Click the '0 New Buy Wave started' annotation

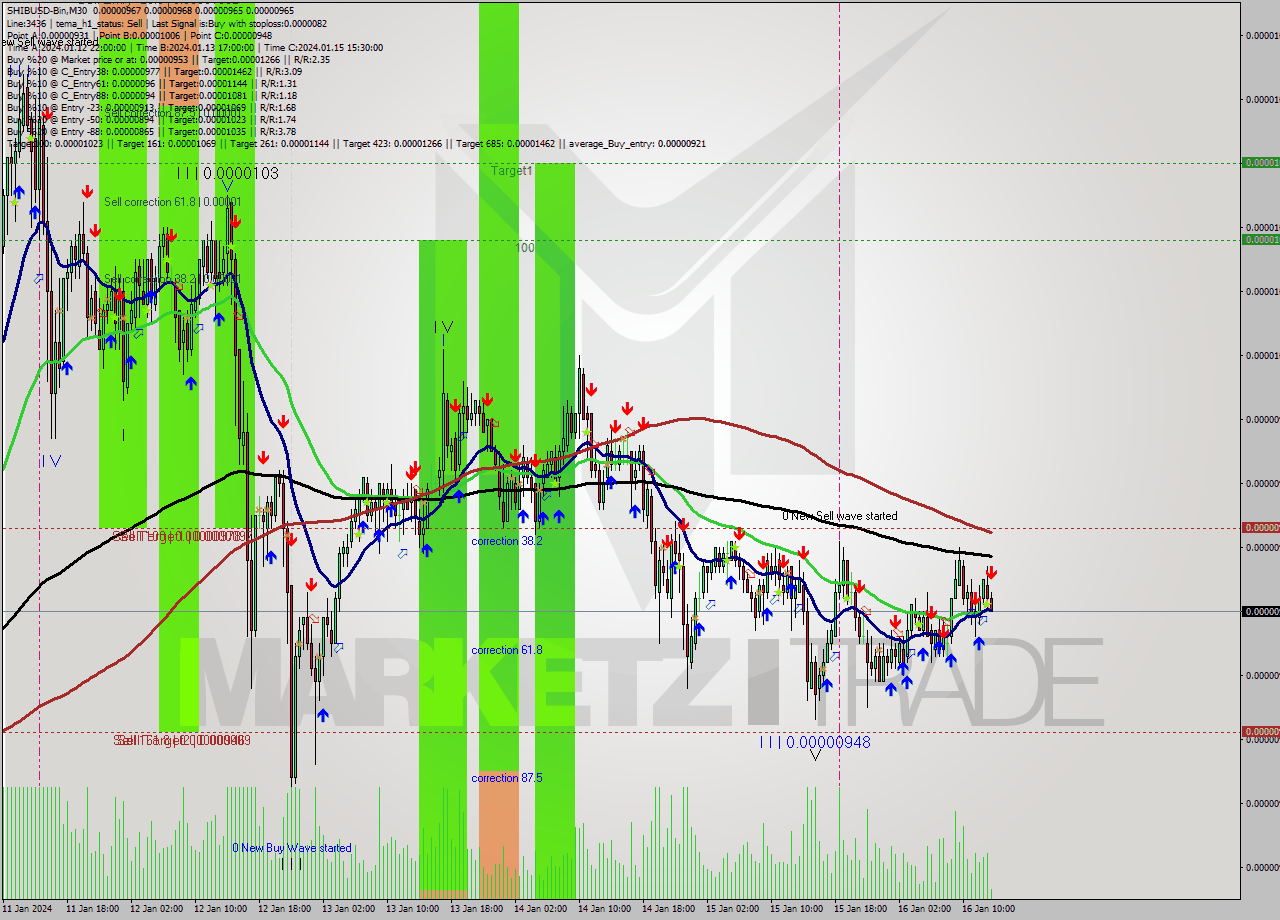click(292, 848)
